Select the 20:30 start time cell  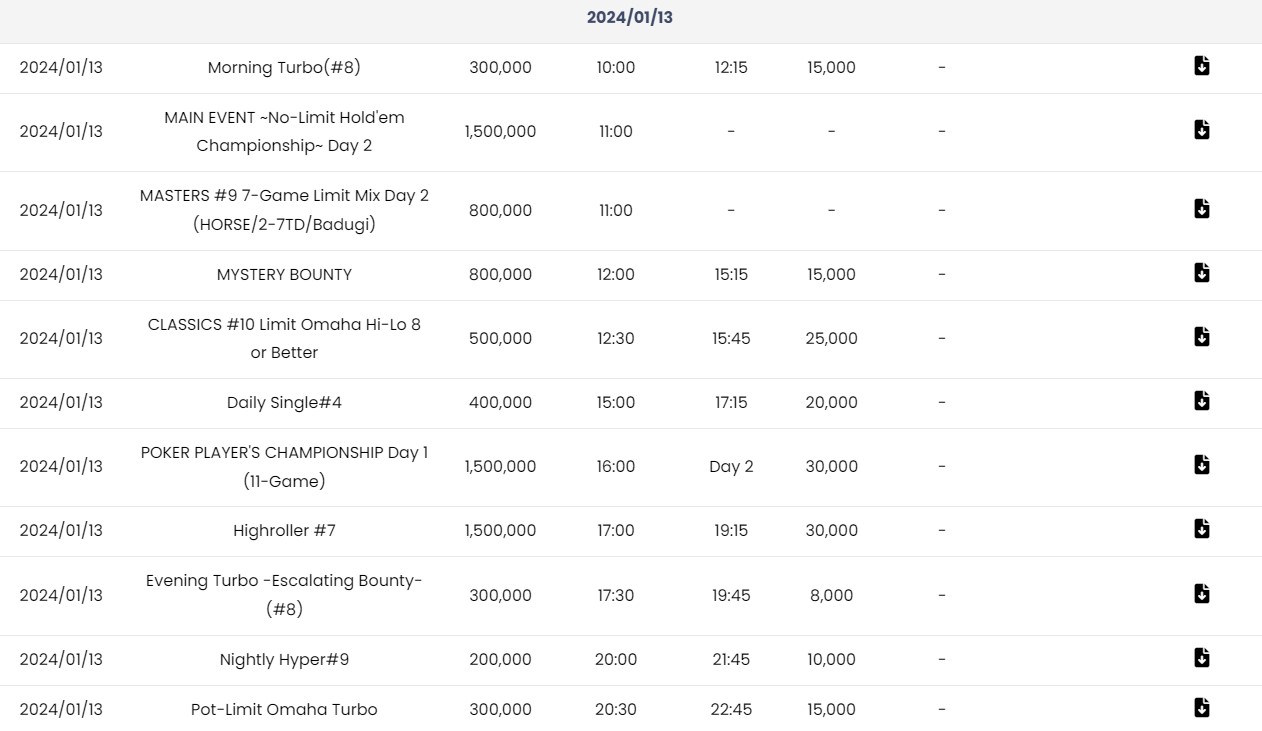click(x=616, y=709)
